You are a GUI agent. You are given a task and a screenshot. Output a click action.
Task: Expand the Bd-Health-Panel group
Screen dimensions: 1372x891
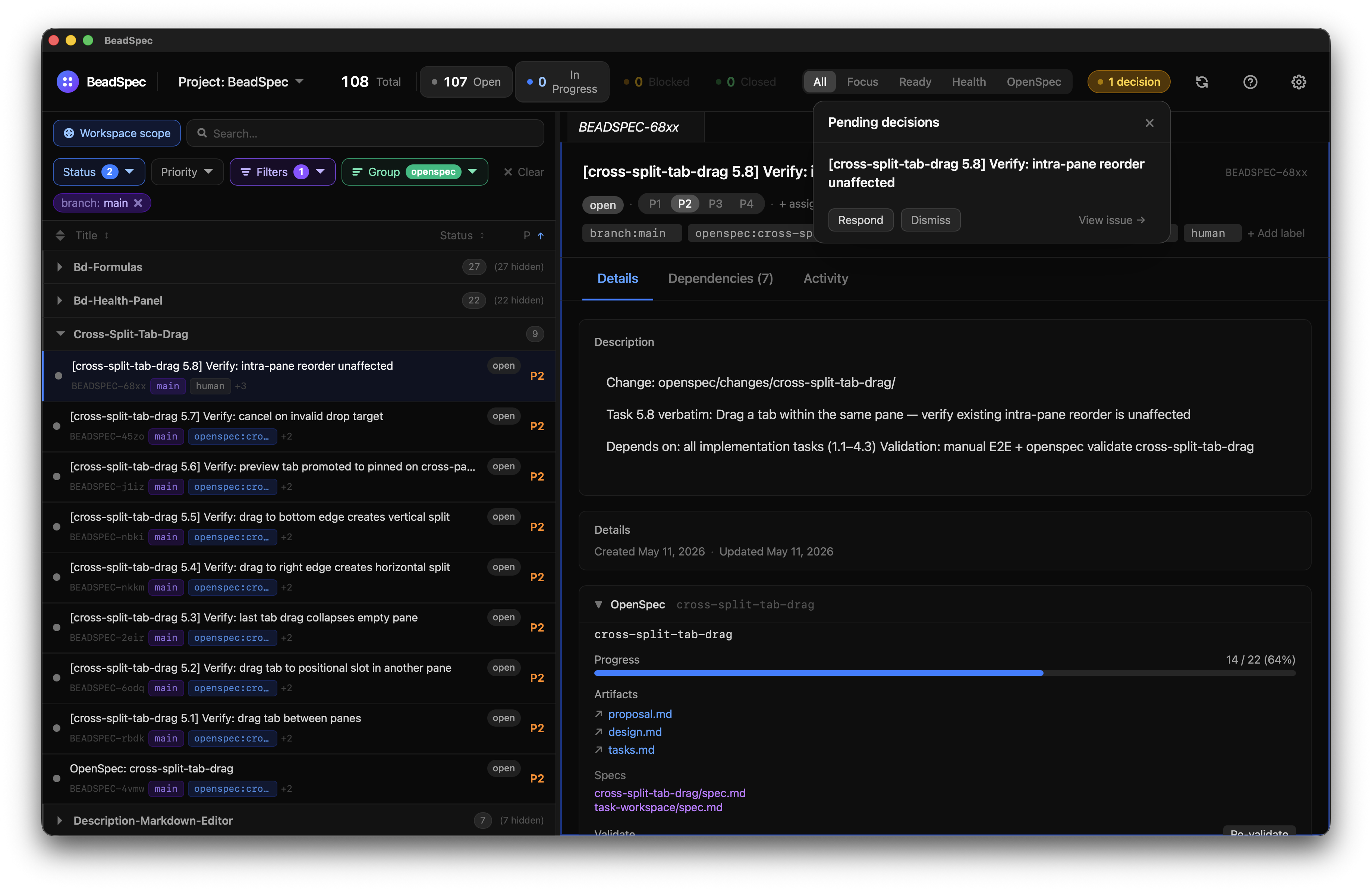point(59,300)
